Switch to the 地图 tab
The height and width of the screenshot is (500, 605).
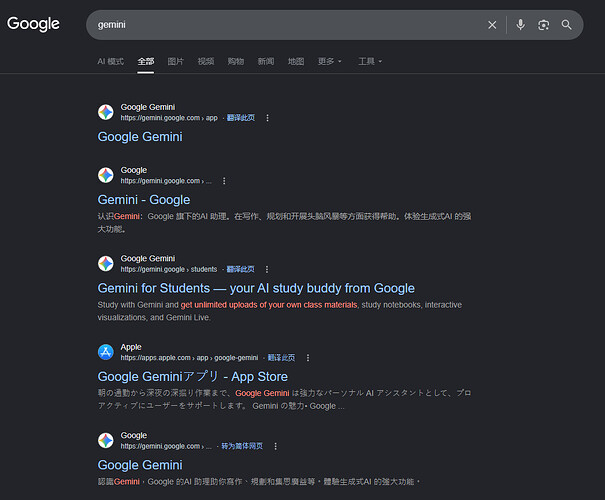pyautogui.click(x=296, y=61)
